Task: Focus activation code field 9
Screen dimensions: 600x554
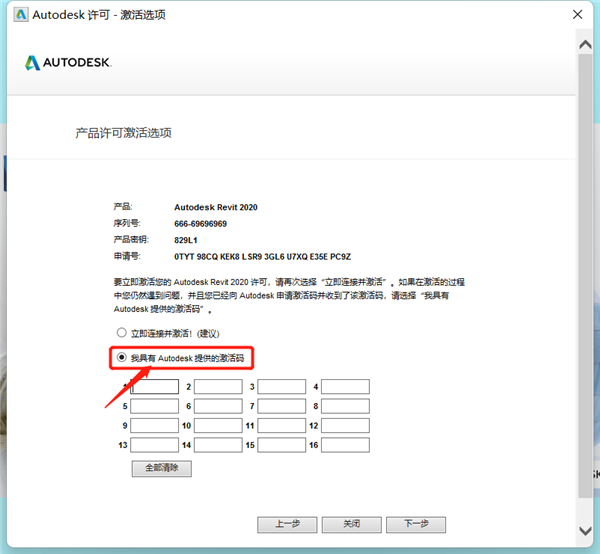Action: 154,426
